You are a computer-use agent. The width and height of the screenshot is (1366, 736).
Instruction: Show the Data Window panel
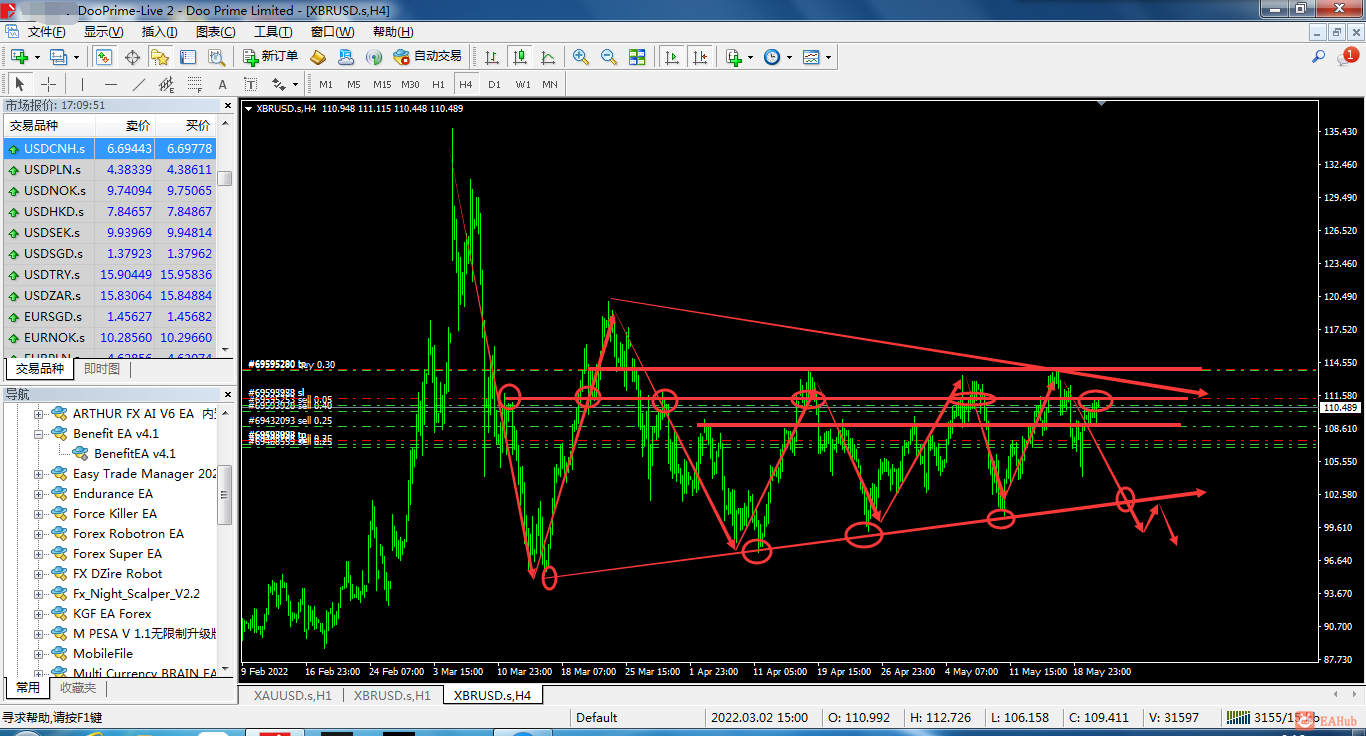click(132, 57)
